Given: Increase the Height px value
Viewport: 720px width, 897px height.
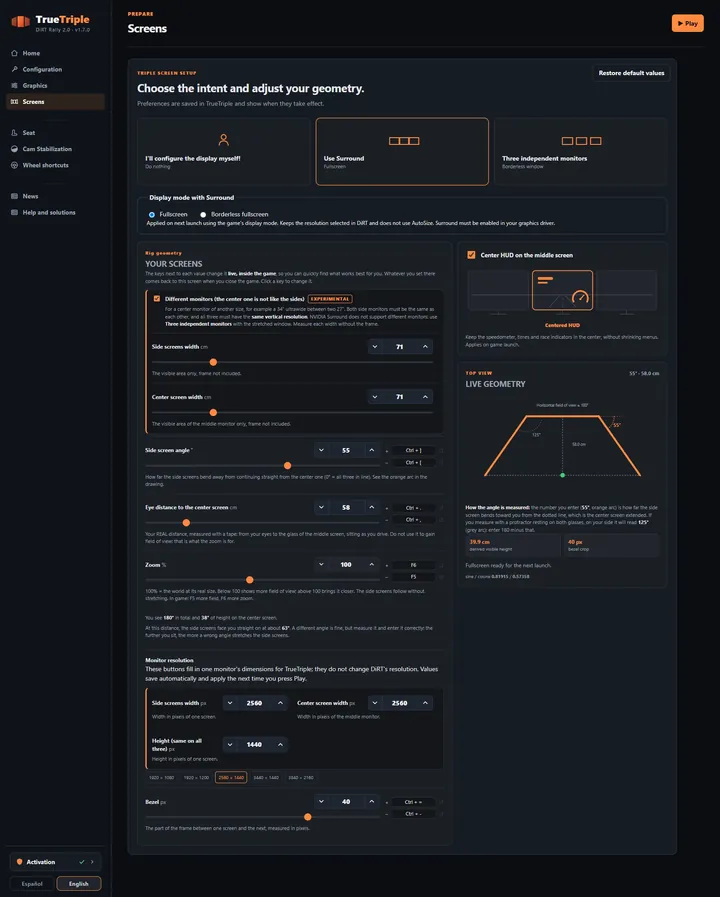Looking at the screenshot, I should click(280, 745).
